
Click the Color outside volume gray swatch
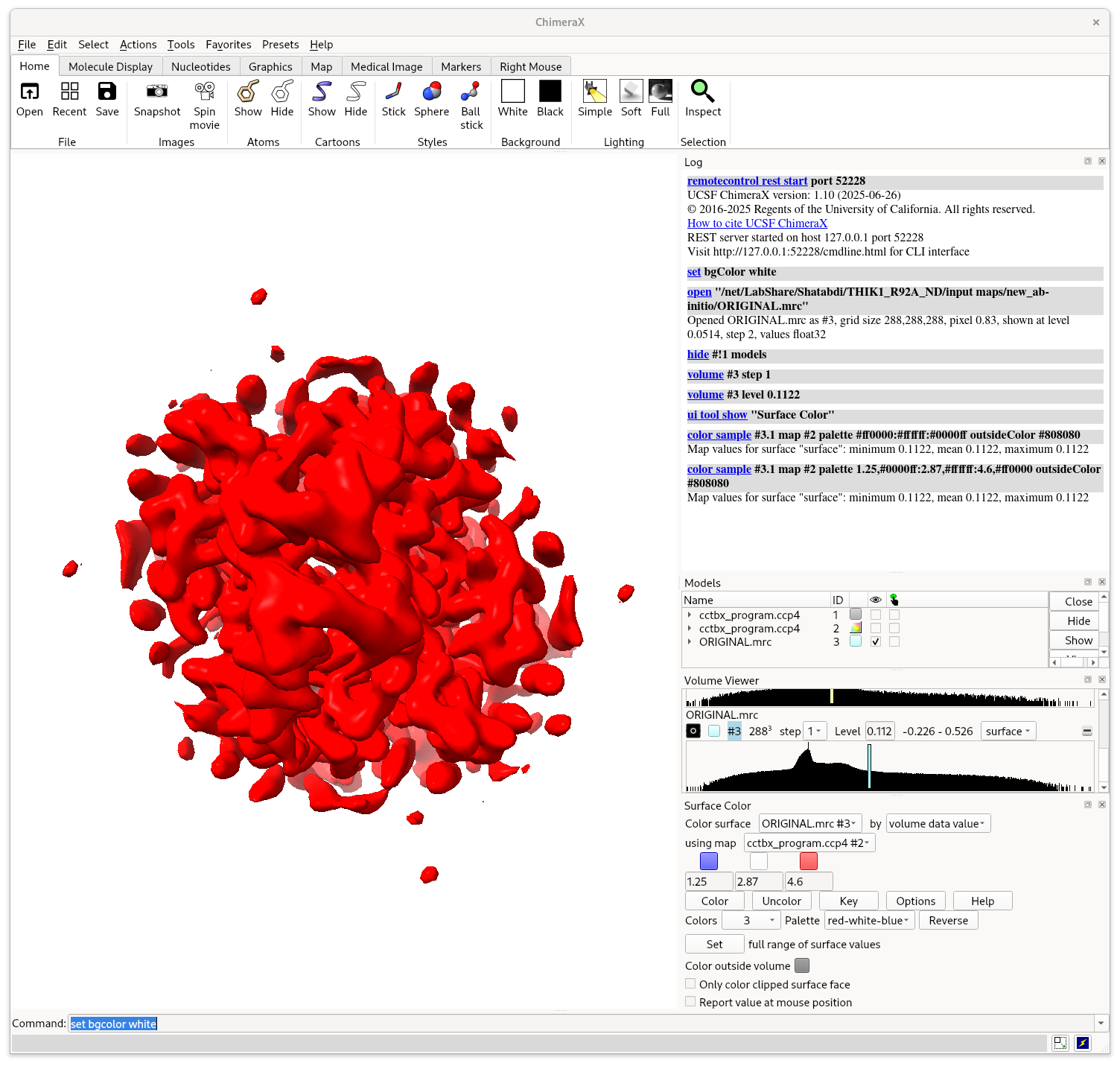tap(801, 965)
